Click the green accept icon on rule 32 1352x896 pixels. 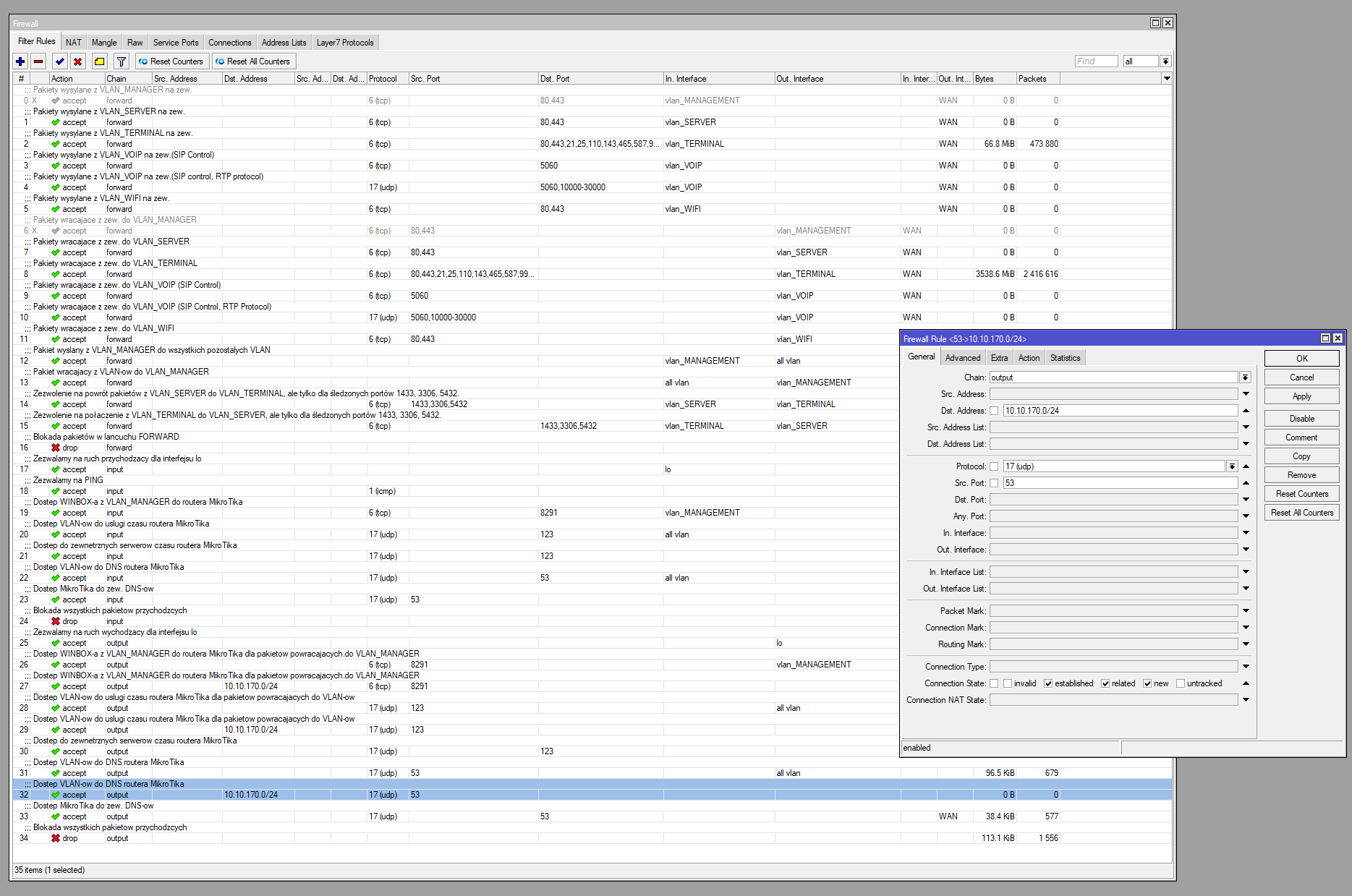56,795
